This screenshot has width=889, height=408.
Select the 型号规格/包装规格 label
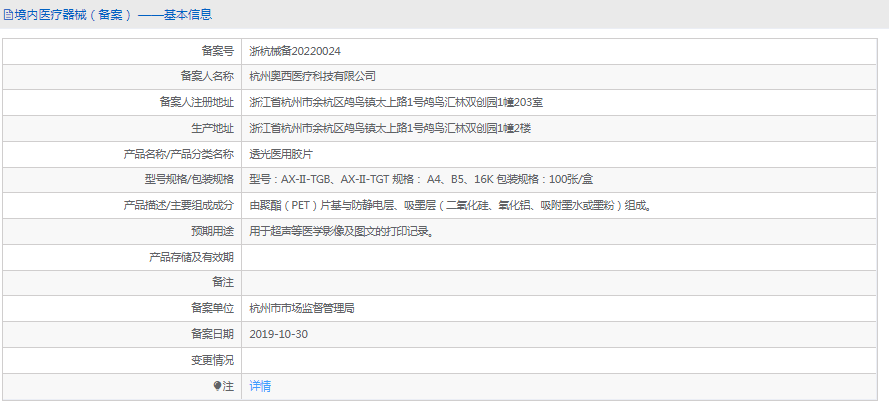[x=189, y=180]
